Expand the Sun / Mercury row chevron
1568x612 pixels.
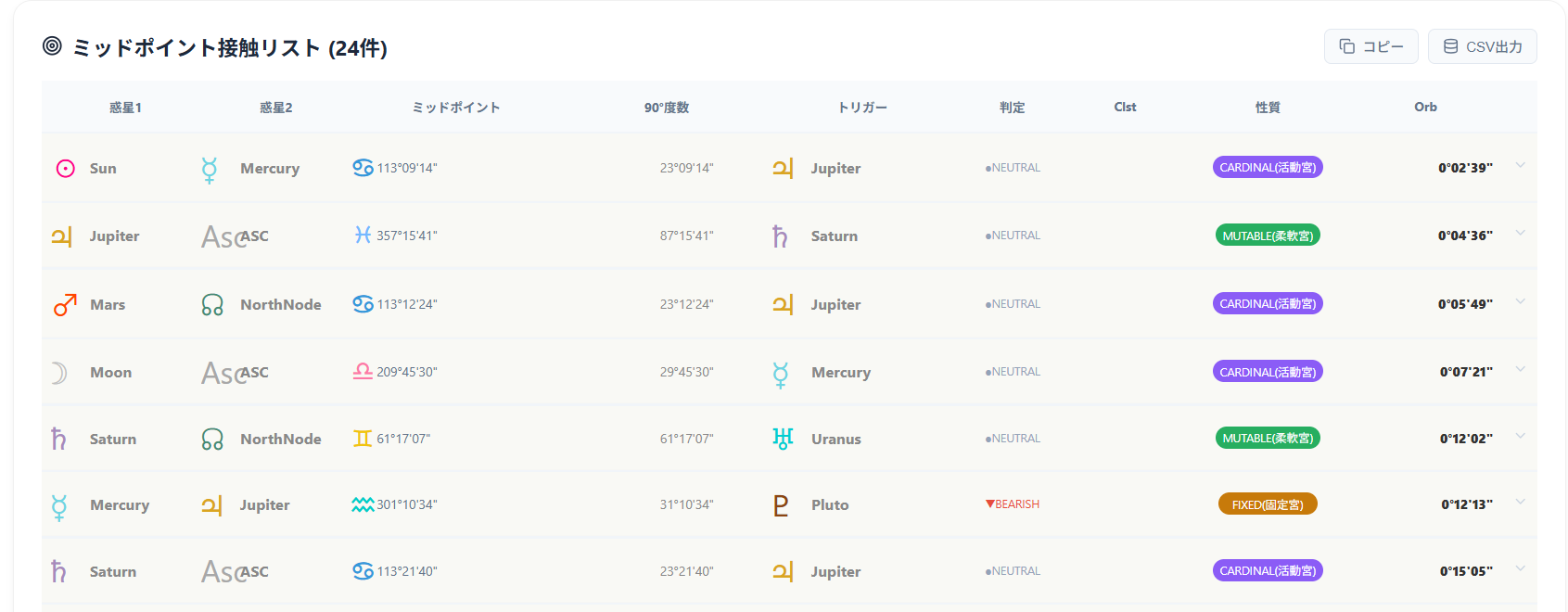[x=1521, y=165]
